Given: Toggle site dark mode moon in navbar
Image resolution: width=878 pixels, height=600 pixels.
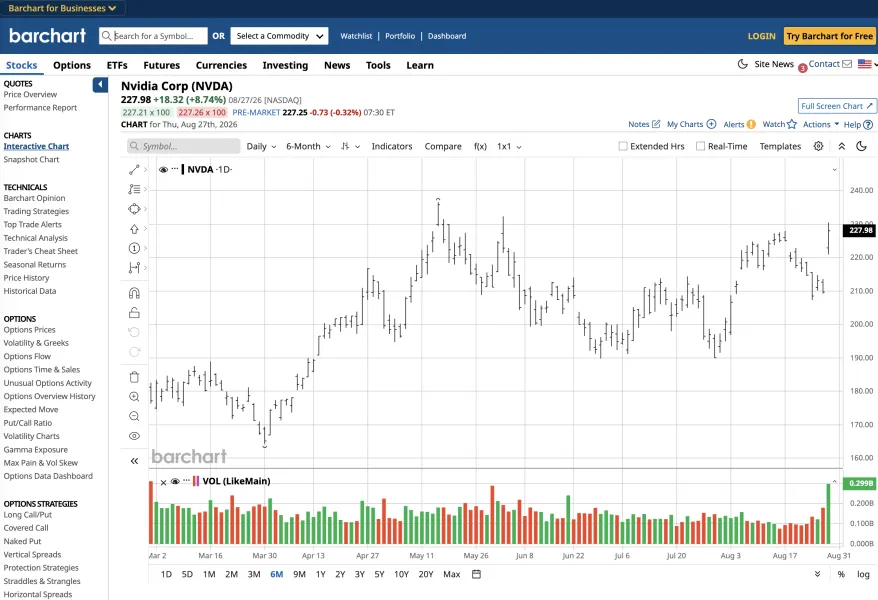Looking at the screenshot, I should tap(742, 64).
